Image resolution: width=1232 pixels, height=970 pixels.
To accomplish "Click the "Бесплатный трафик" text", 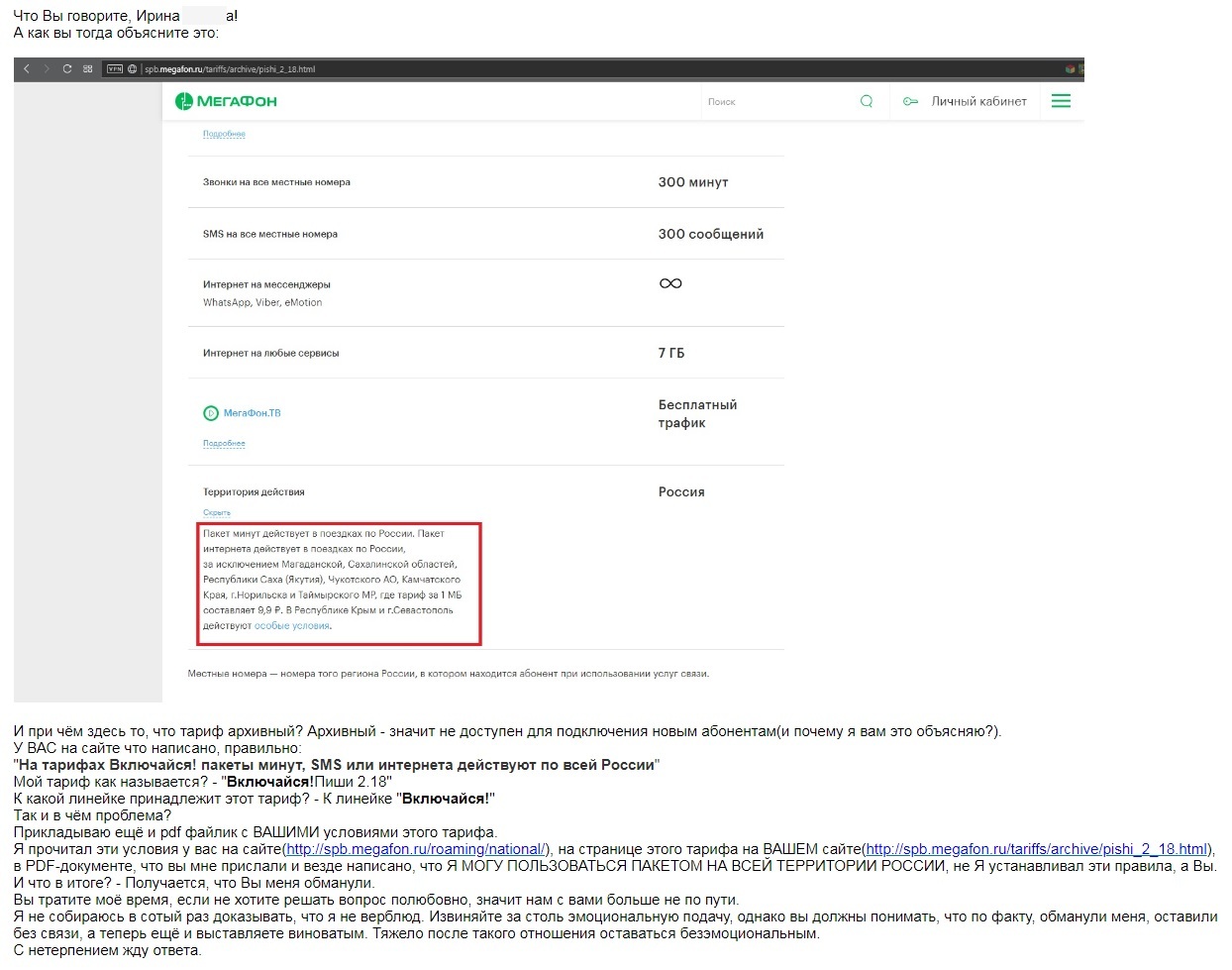I will click(x=698, y=414).
